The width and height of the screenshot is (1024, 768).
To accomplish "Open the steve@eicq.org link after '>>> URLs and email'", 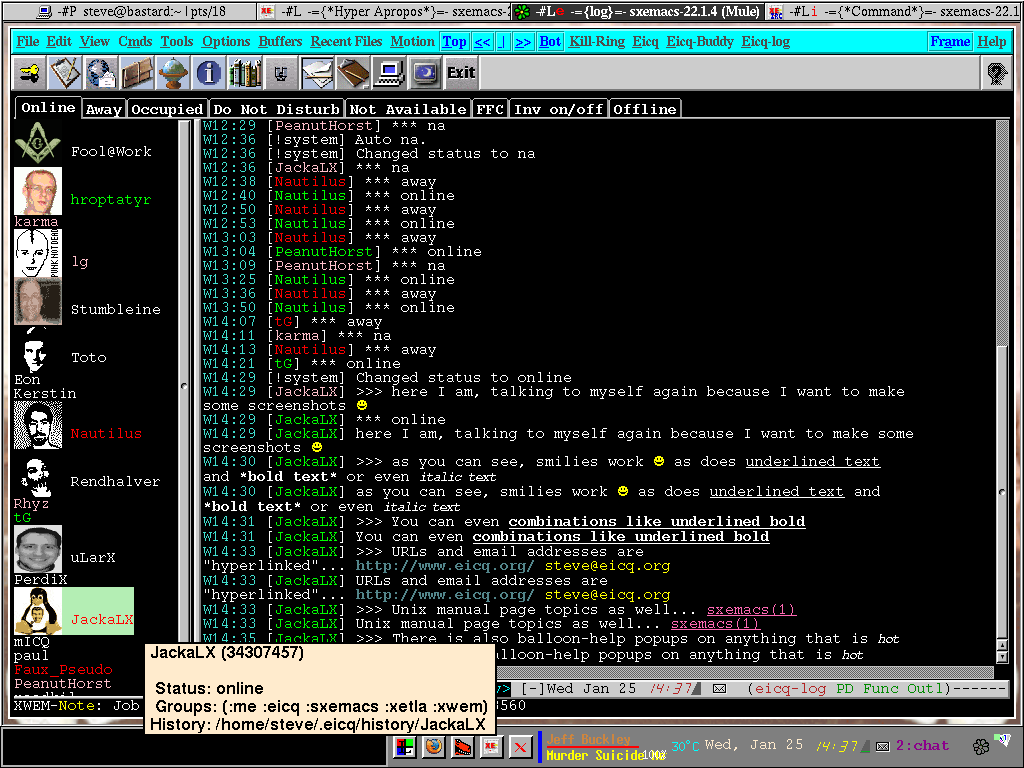I will coord(607,566).
